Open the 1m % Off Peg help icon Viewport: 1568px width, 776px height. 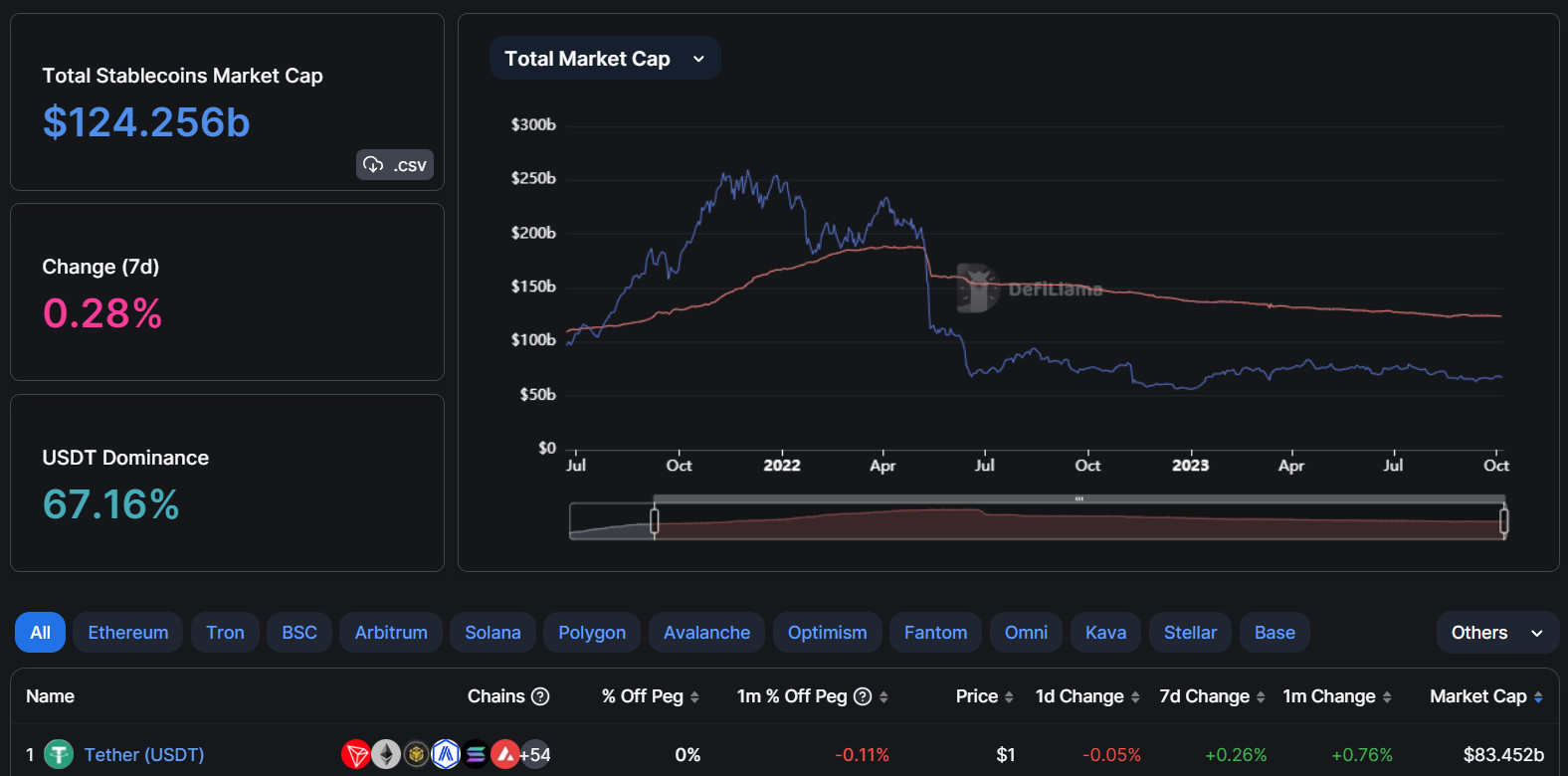coord(863,696)
